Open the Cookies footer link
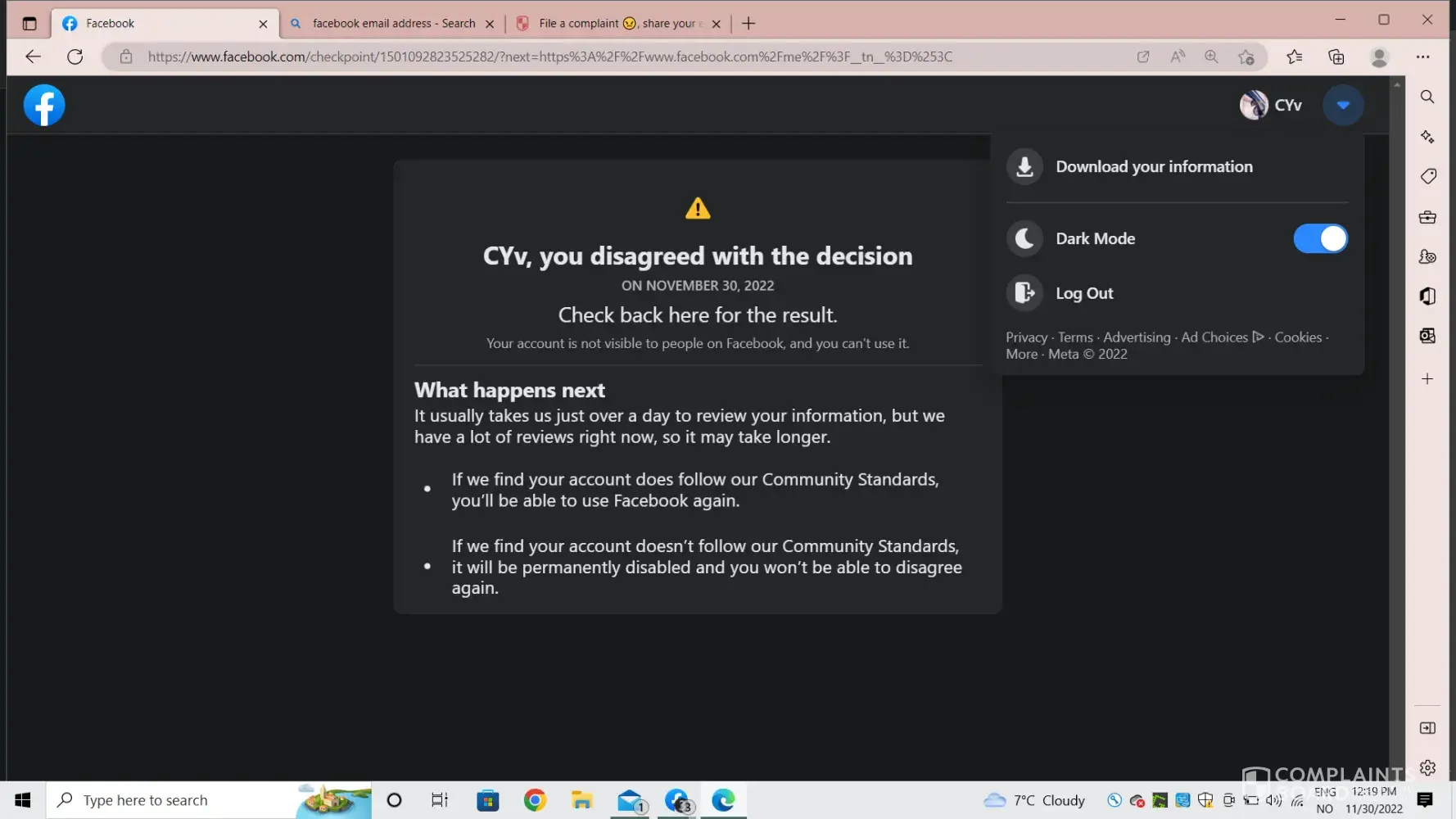The width and height of the screenshot is (1456, 819). click(x=1297, y=337)
